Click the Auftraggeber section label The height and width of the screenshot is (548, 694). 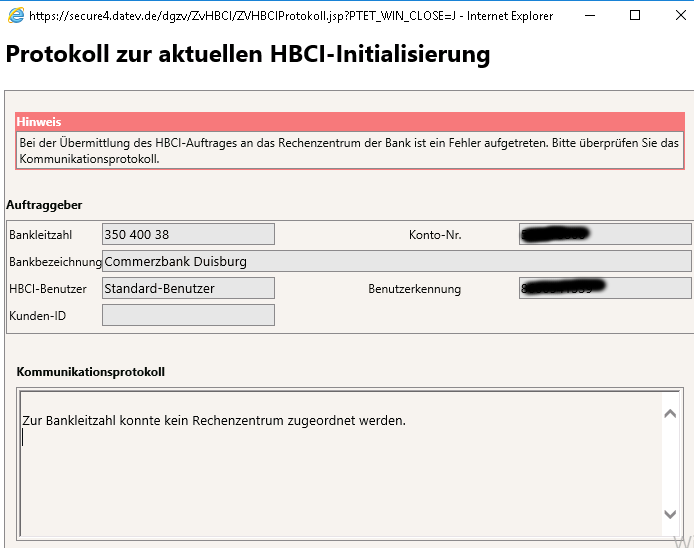point(44,205)
